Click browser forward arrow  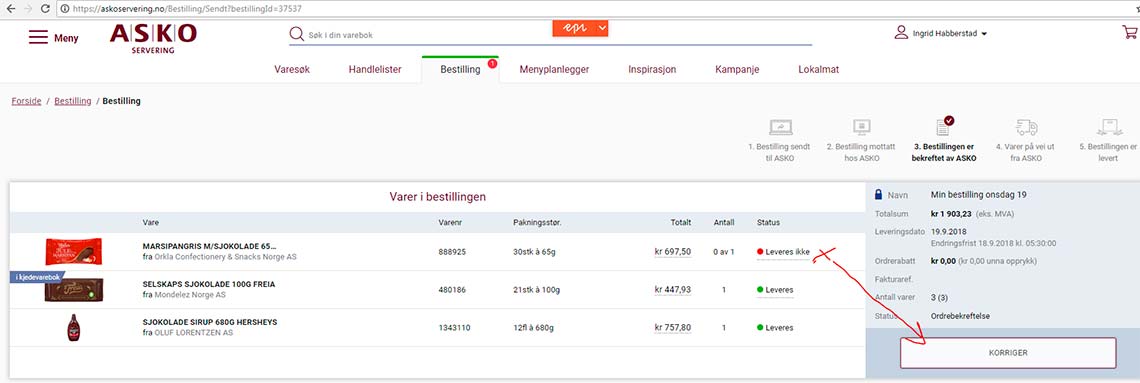tap(28, 9)
